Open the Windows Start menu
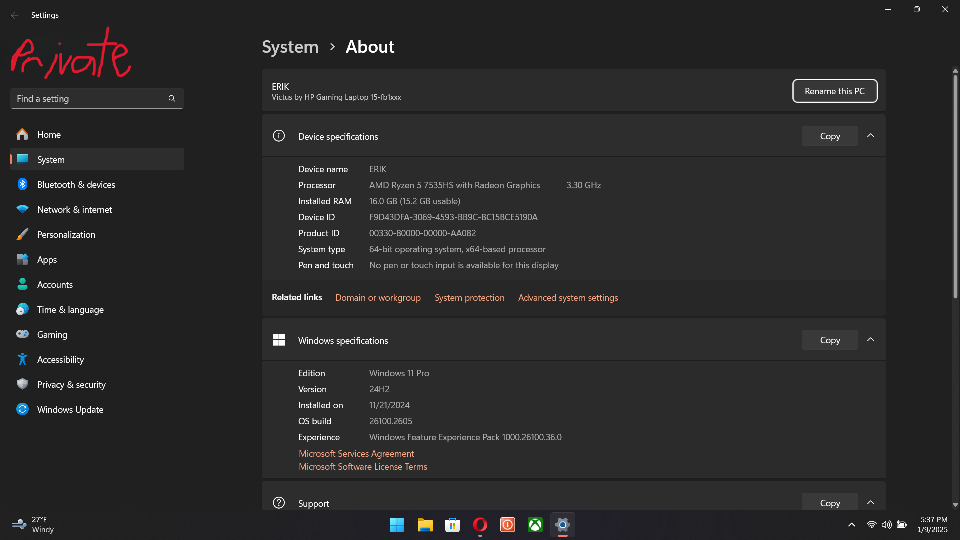Image resolution: width=960 pixels, height=540 pixels. 397,525
